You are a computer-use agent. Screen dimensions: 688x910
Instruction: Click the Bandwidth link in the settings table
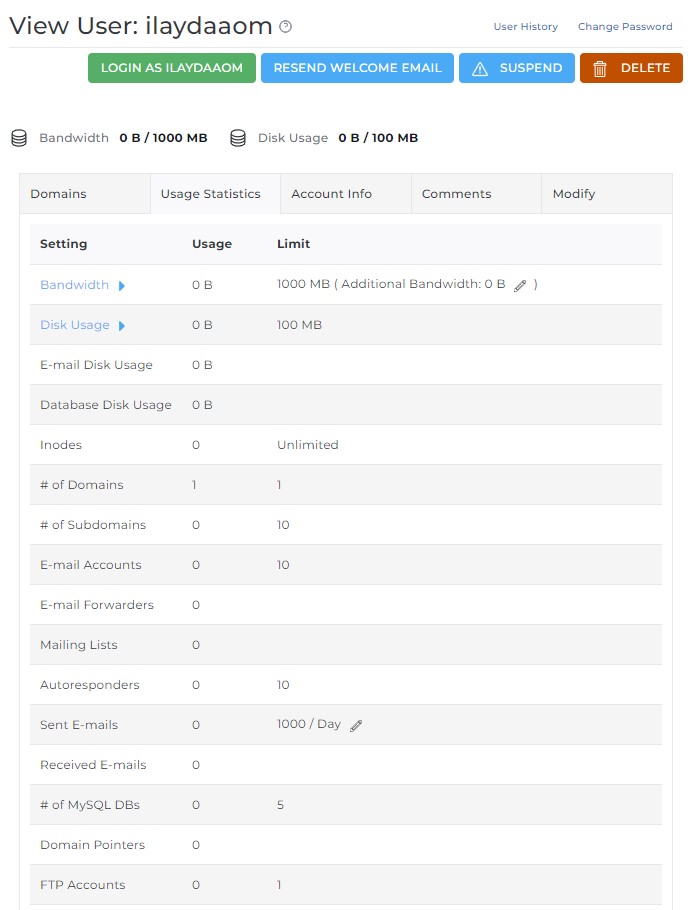(x=74, y=285)
